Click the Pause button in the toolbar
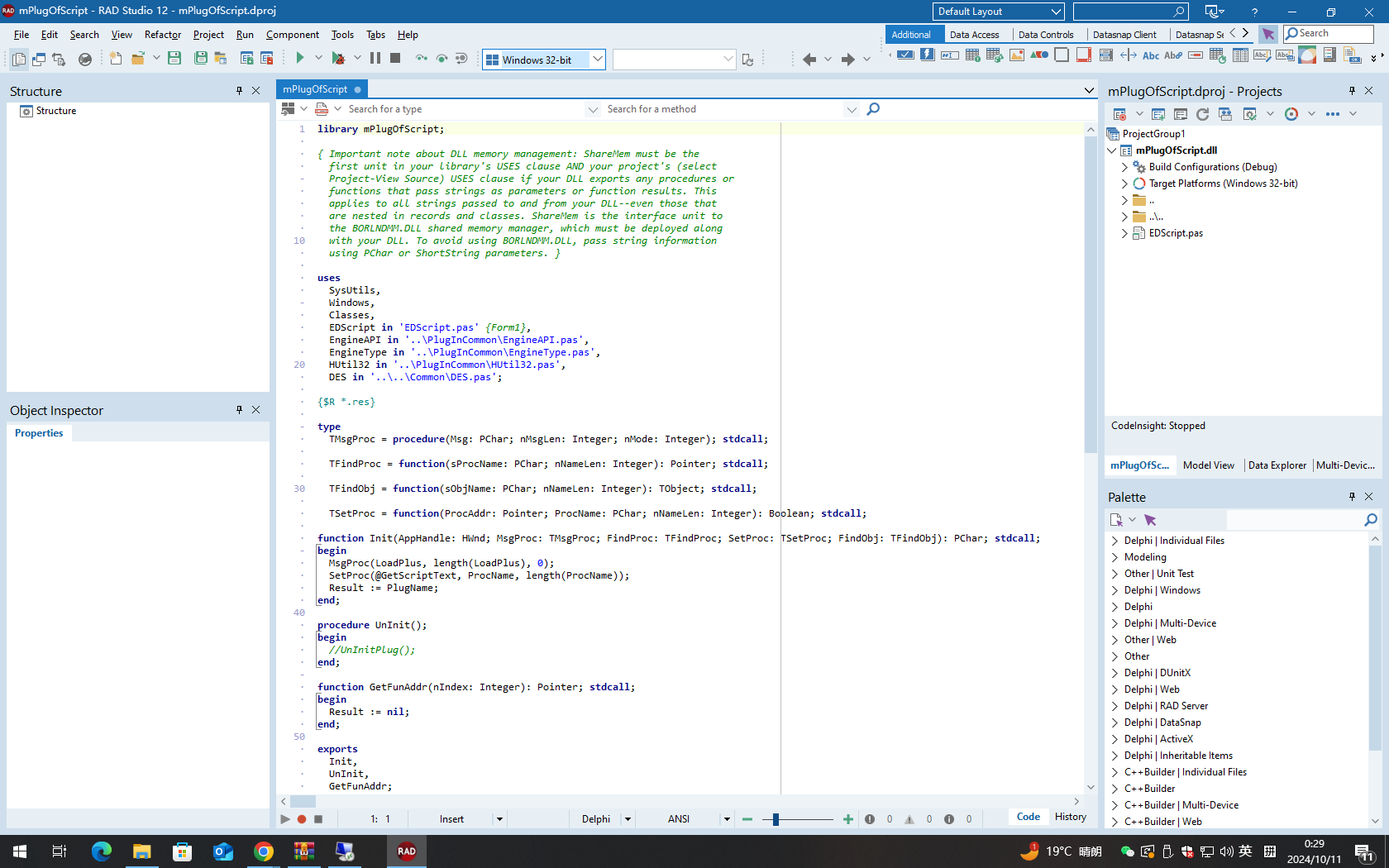This screenshot has width=1389, height=868. point(375,58)
